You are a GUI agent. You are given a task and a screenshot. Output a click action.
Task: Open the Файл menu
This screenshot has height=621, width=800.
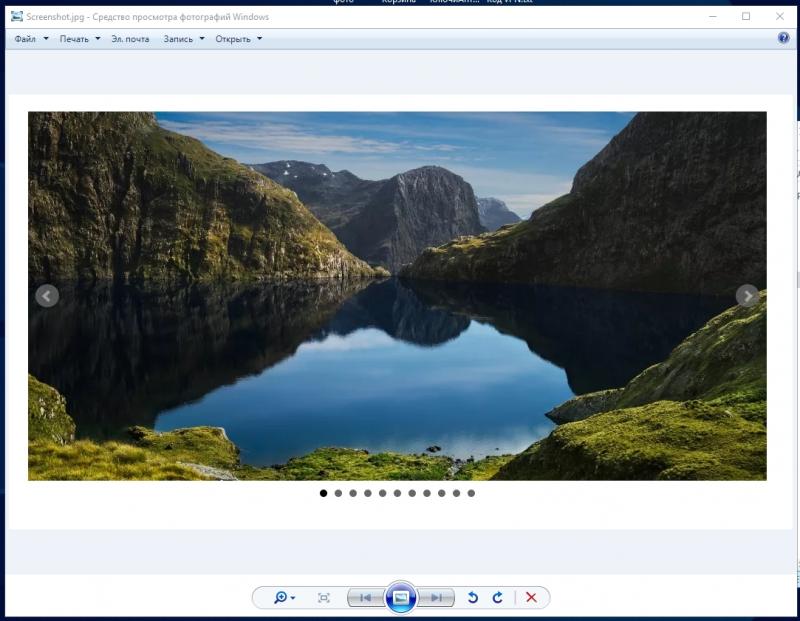(x=31, y=39)
